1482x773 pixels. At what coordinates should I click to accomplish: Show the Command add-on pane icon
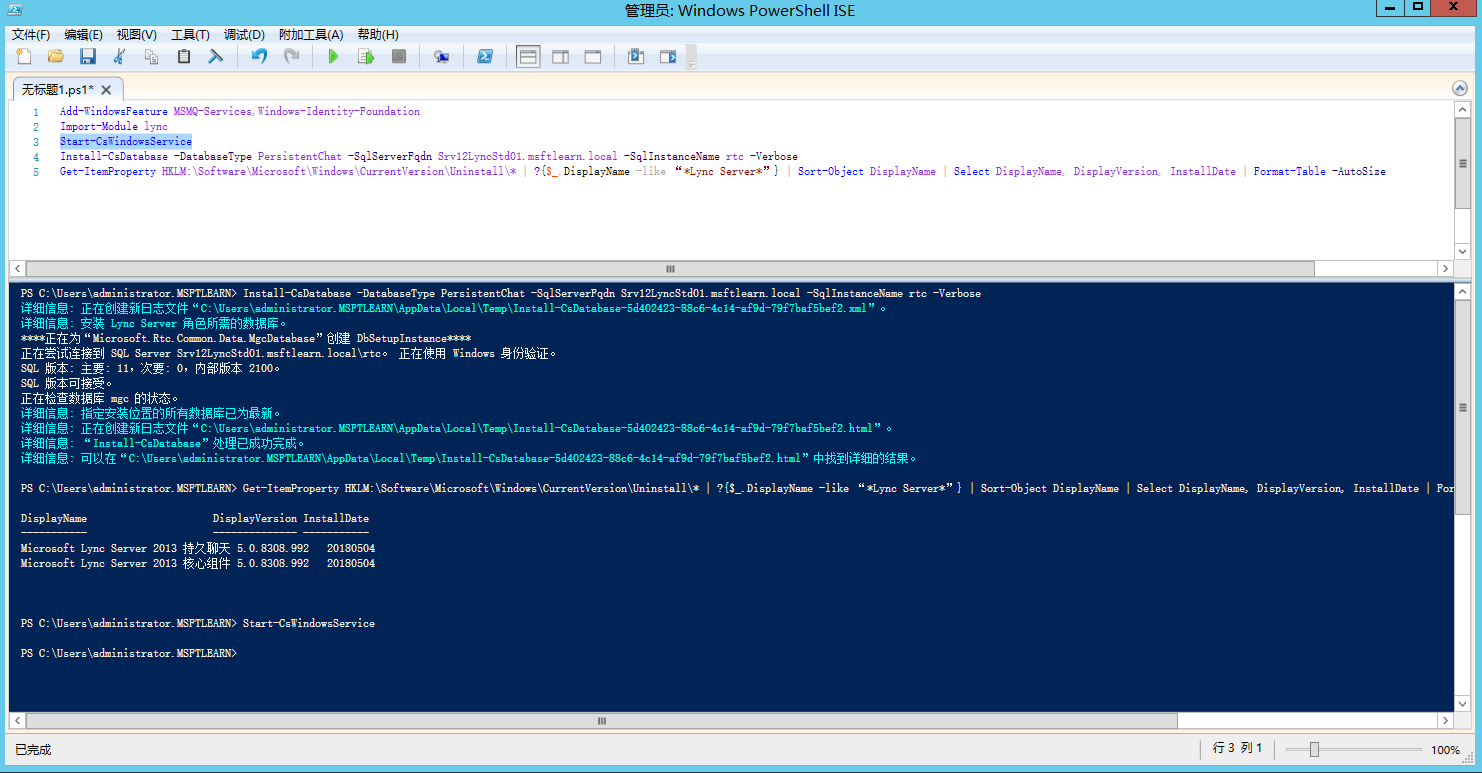pos(667,57)
